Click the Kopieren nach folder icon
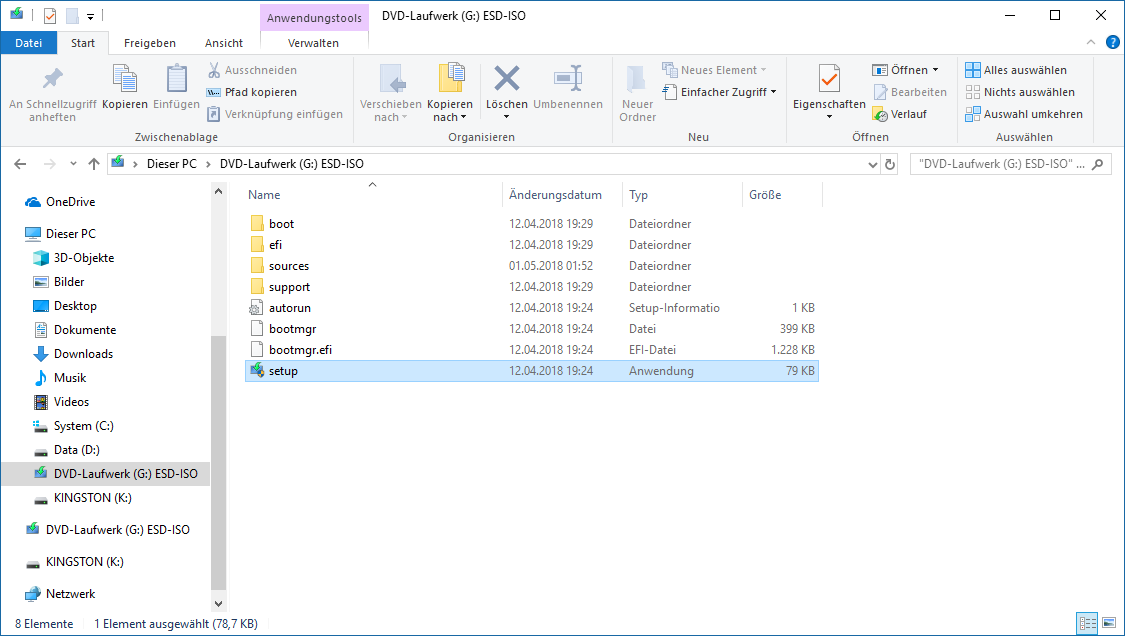Viewport: 1125px width, 636px height. (451, 78)
